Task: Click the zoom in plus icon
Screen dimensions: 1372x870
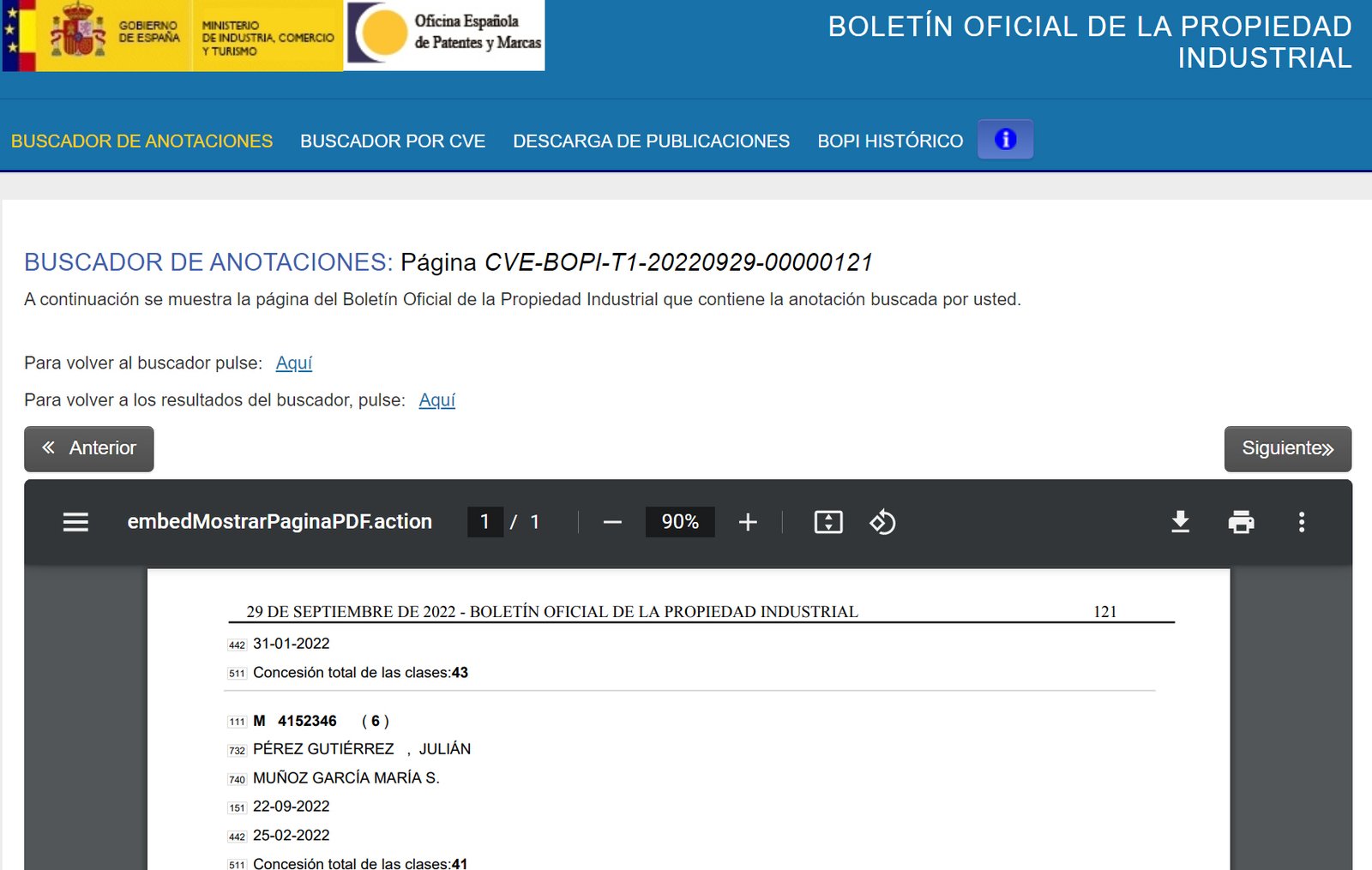Action: coord(748,522)
